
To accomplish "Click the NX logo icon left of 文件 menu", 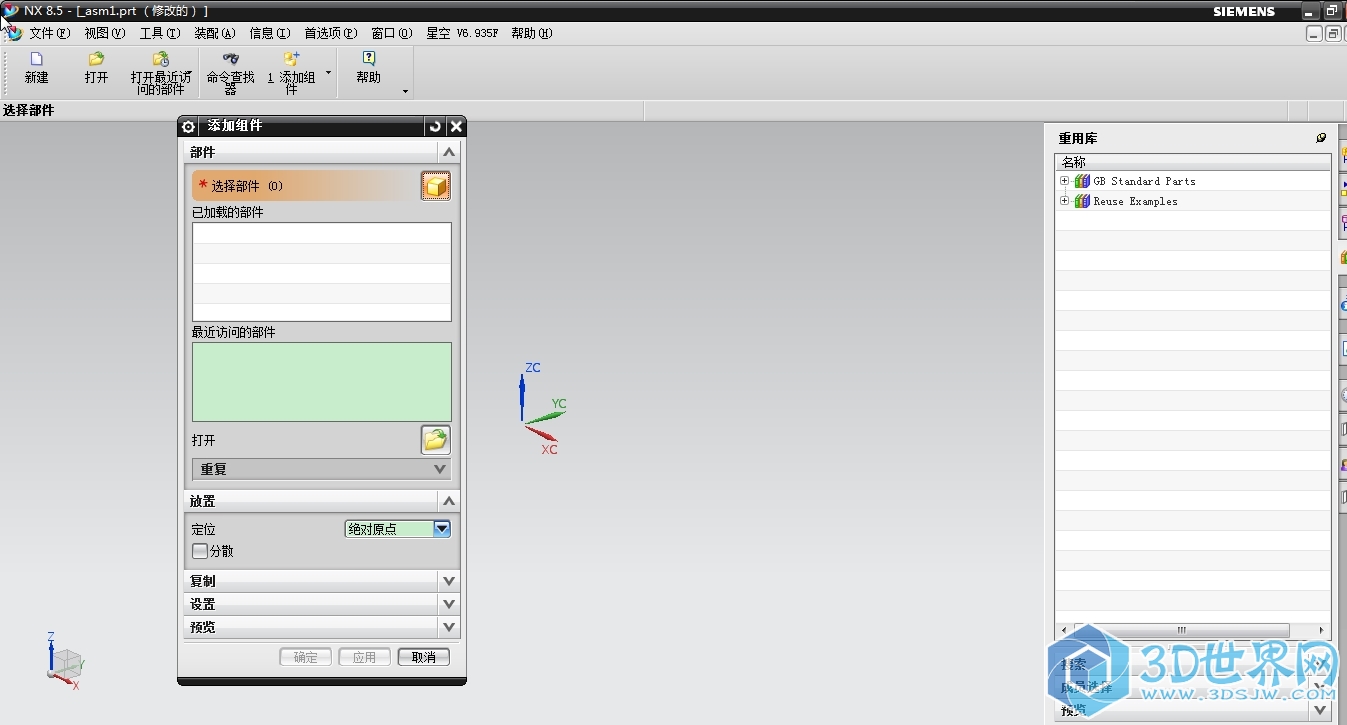I will [14, 33].
